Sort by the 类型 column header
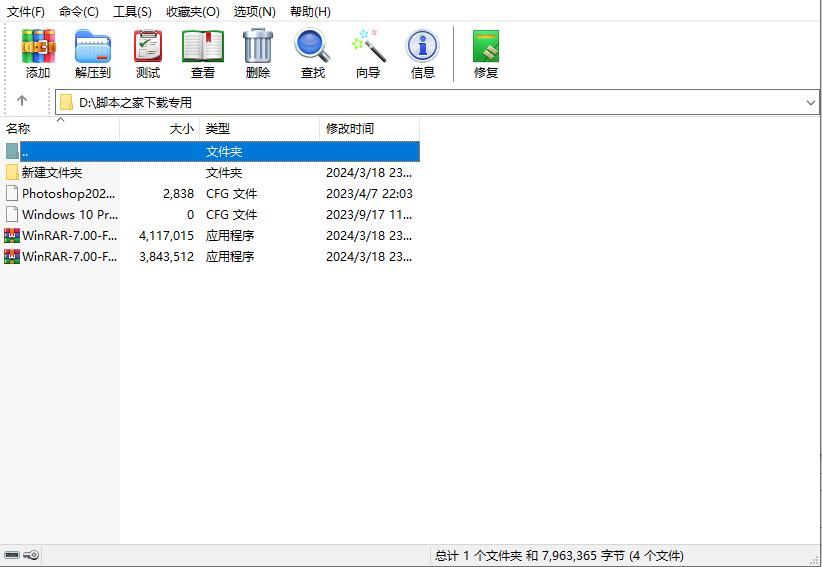Screen dimensions: 822x567 click(259, 128)
